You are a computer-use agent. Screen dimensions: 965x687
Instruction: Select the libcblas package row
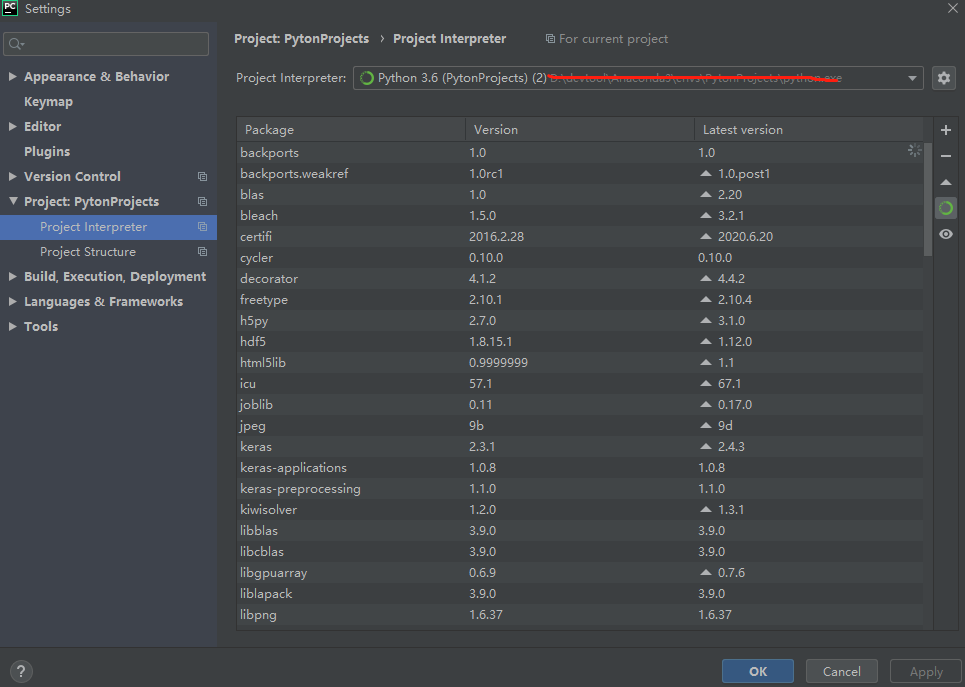(580, 552)
